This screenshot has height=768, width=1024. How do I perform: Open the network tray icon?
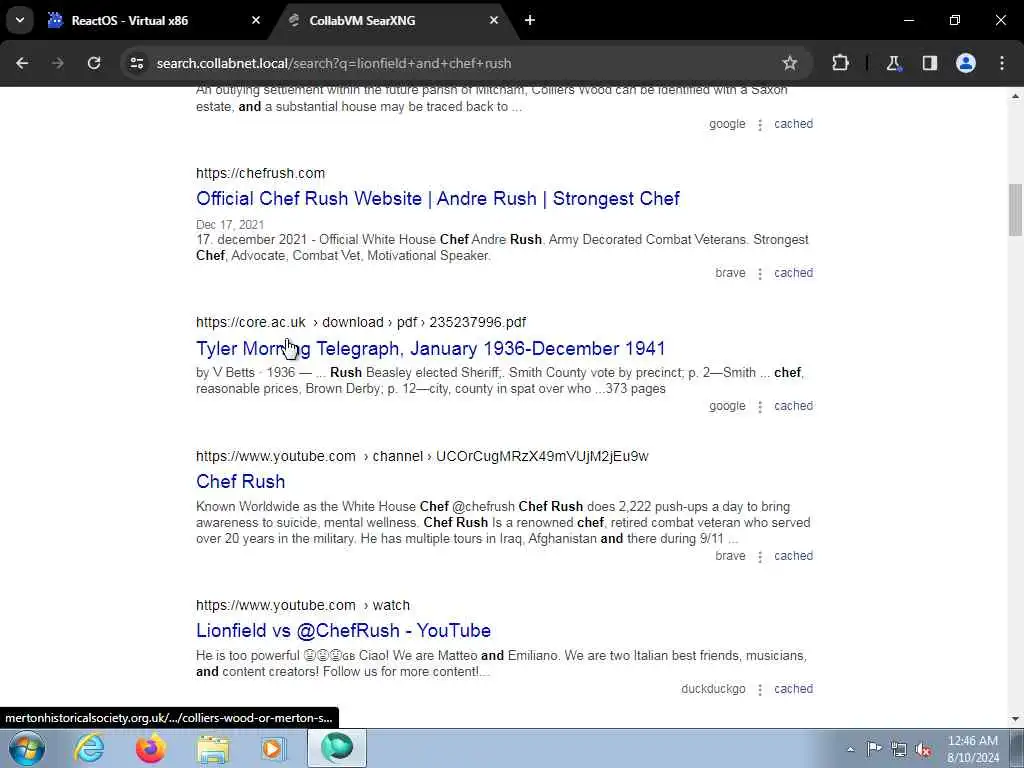[899, 749]
